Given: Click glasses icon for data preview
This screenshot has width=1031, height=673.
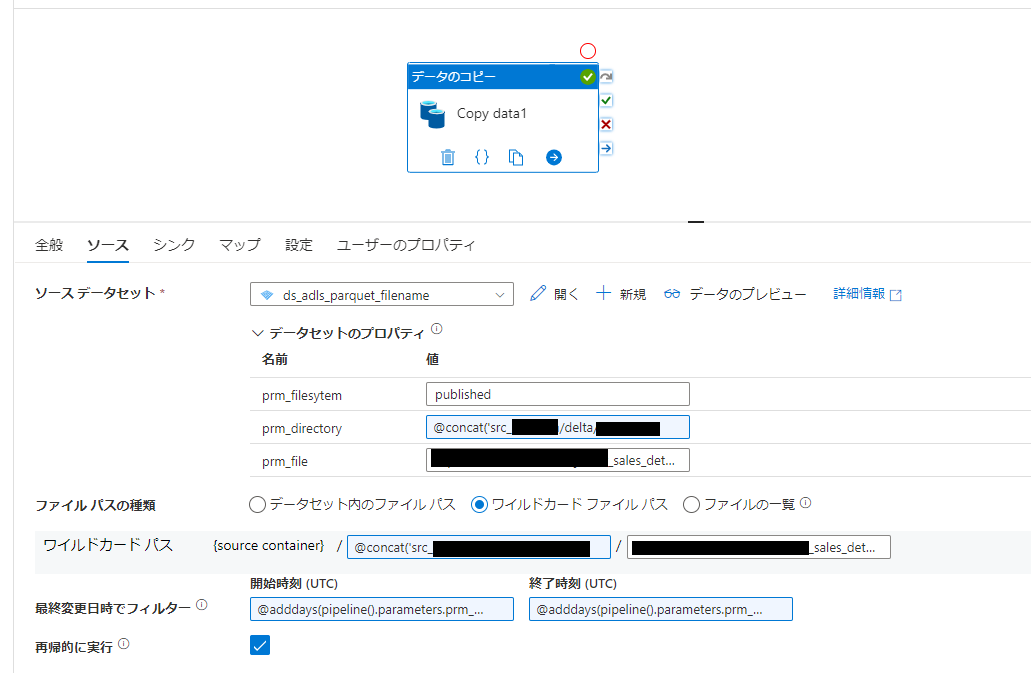Looking at the screenshot, I should [672, 294].
